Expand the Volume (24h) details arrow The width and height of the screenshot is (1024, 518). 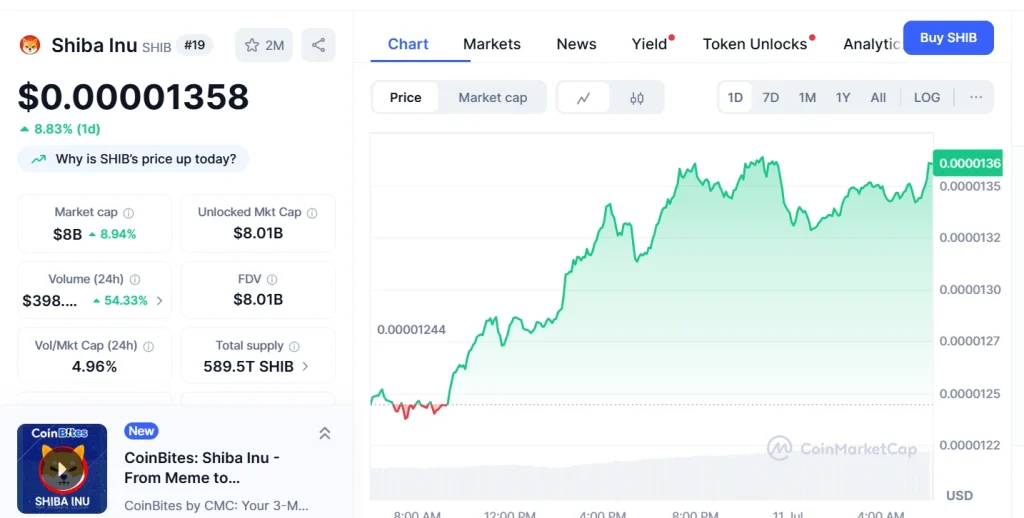(x=160, y=300)
